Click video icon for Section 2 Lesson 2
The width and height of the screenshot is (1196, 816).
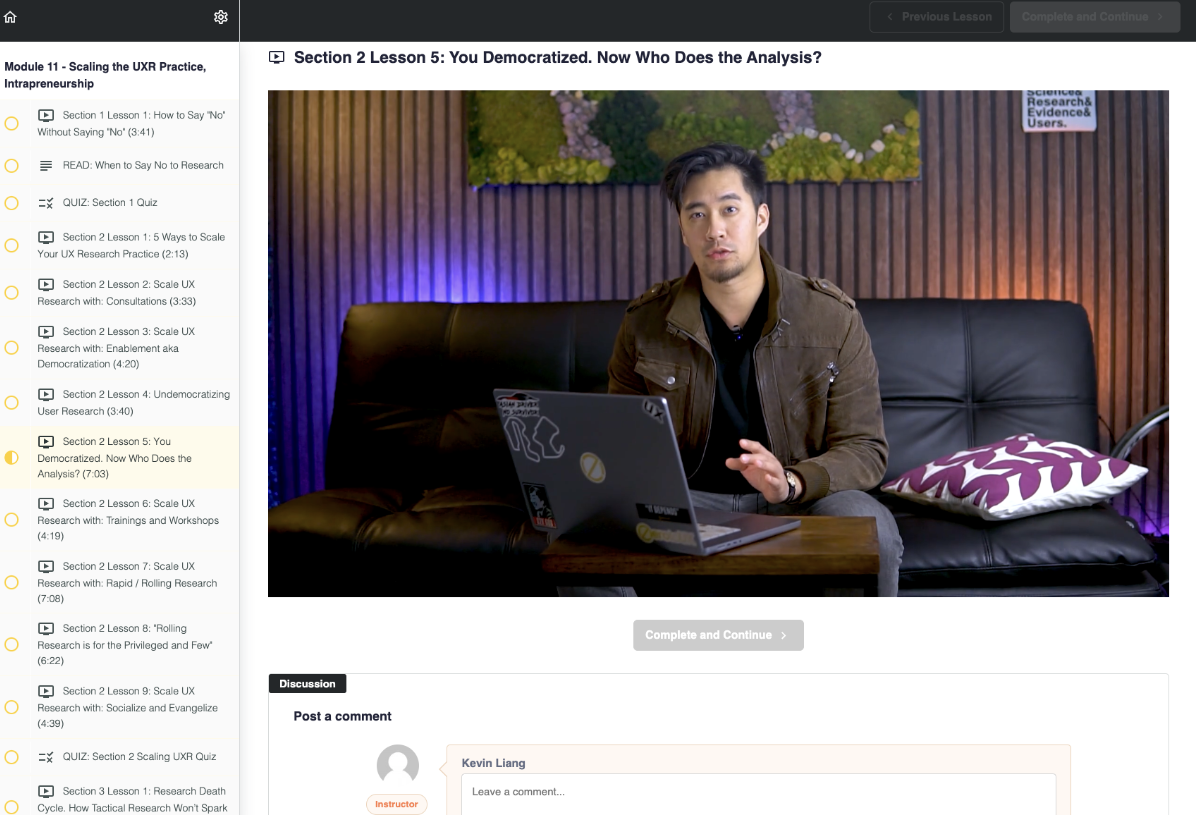click(x=46, y=284)
